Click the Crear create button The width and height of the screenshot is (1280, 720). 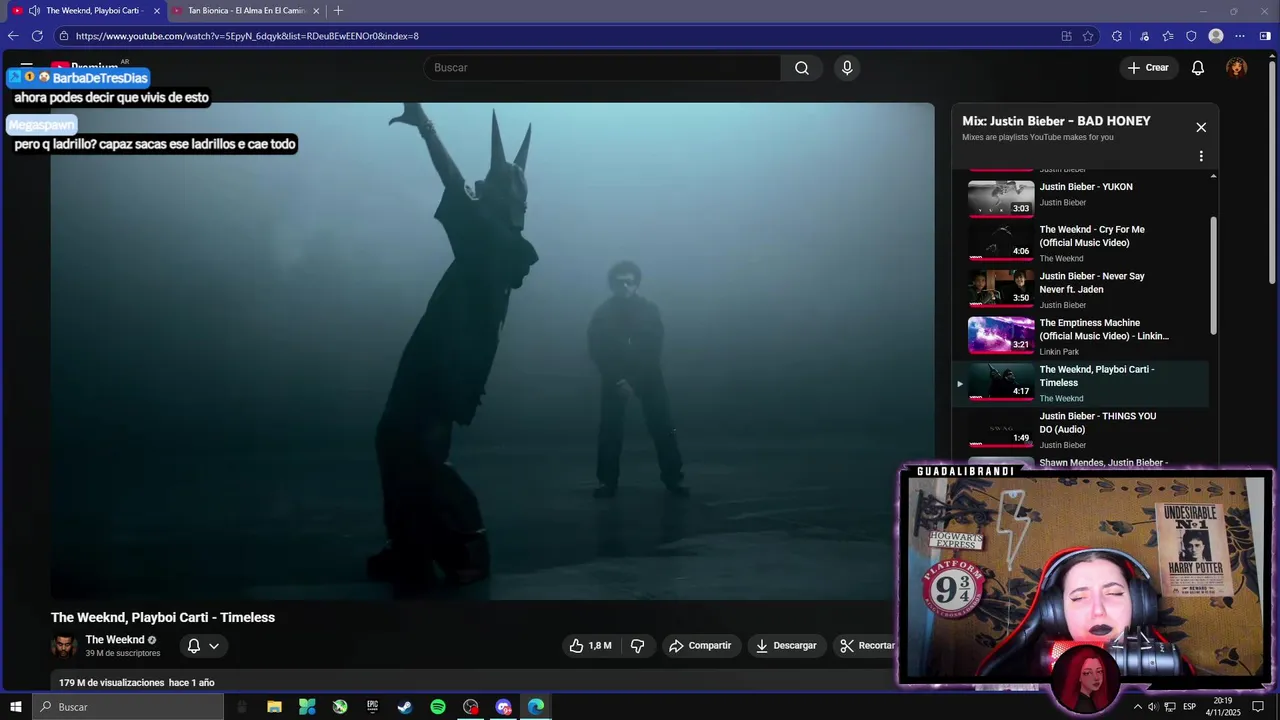tap(1148, 68)
